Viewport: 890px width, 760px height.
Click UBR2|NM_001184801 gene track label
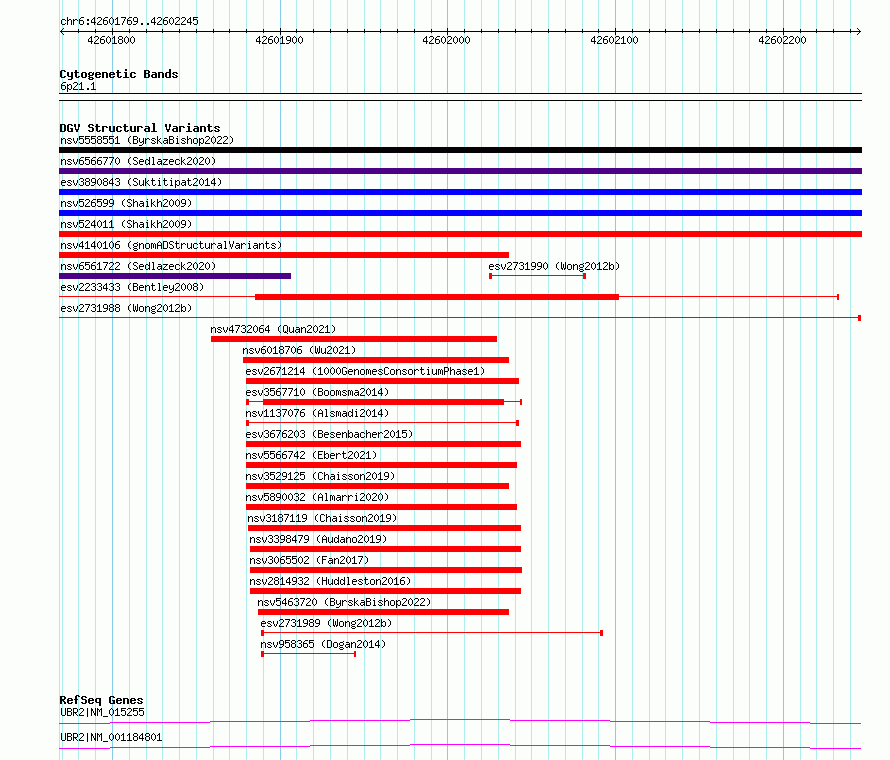click(111, 737)
